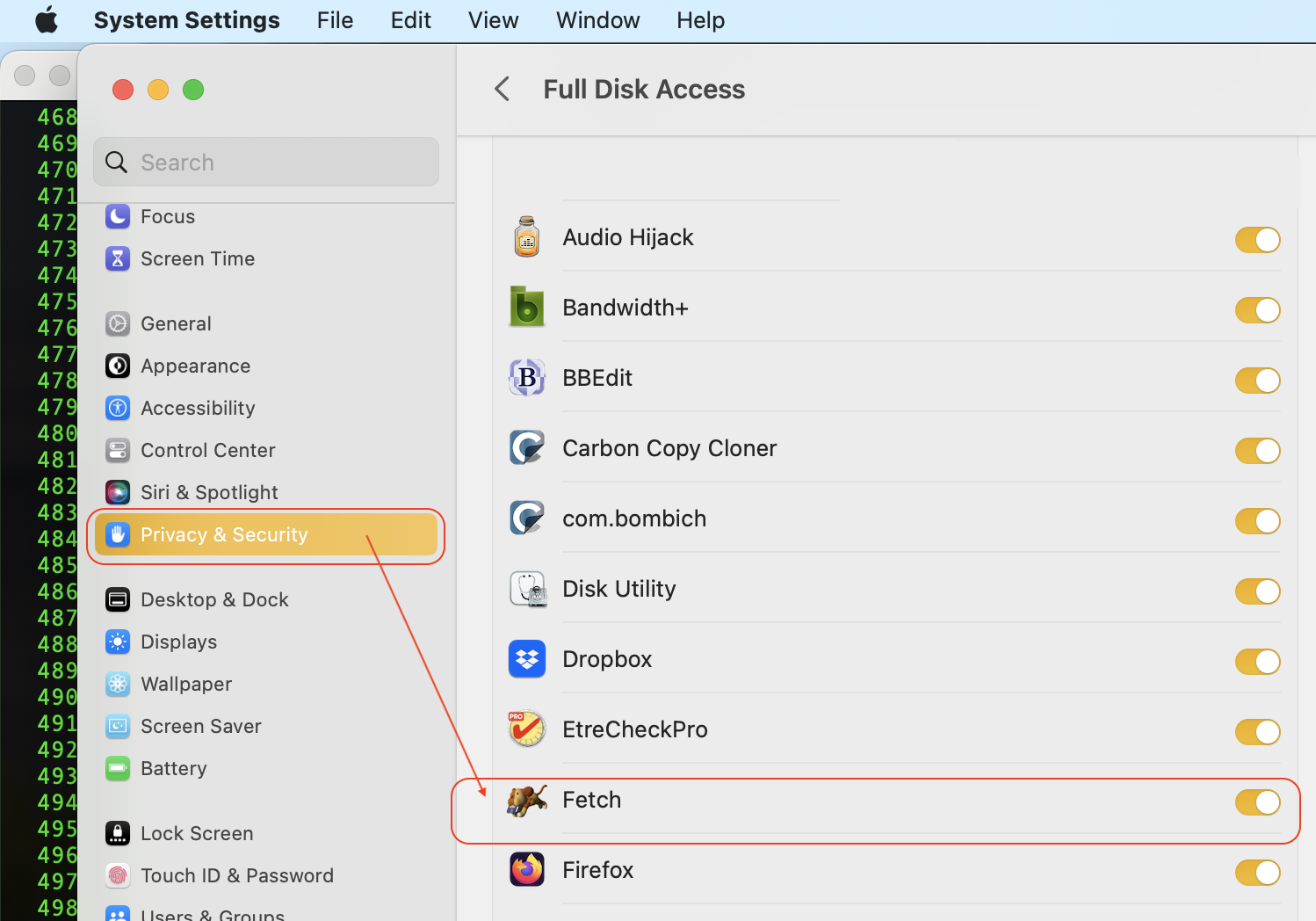The image size is (1316, 921).
Task: Go to Lock Screen settings
Action: [x=266, y=833]
